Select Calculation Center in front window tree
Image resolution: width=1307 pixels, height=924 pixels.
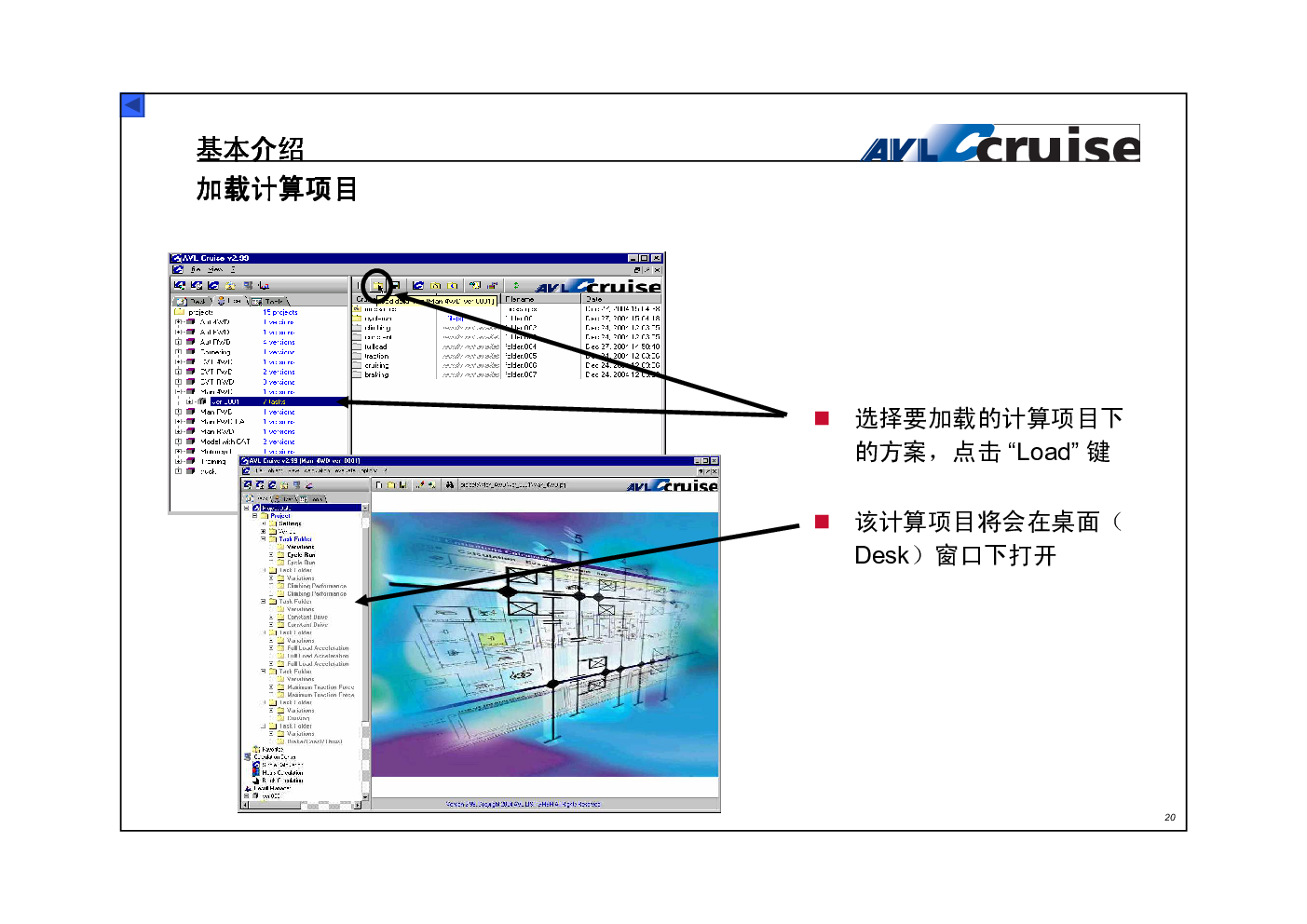coord(275,757)
